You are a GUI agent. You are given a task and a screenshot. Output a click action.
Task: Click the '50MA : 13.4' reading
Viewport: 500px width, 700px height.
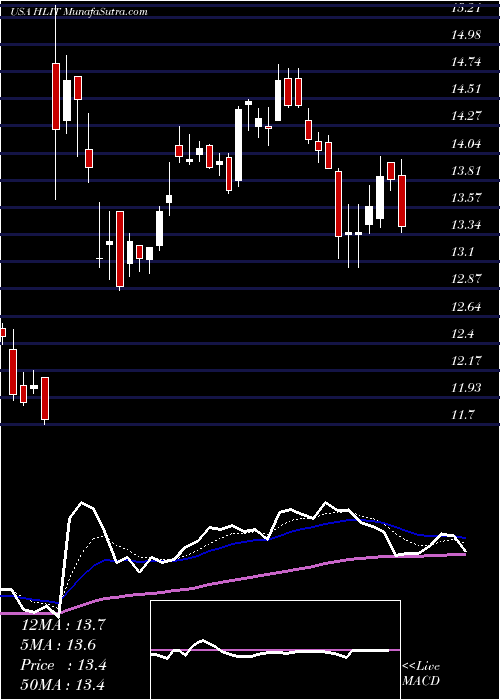(x=63, y=684)
